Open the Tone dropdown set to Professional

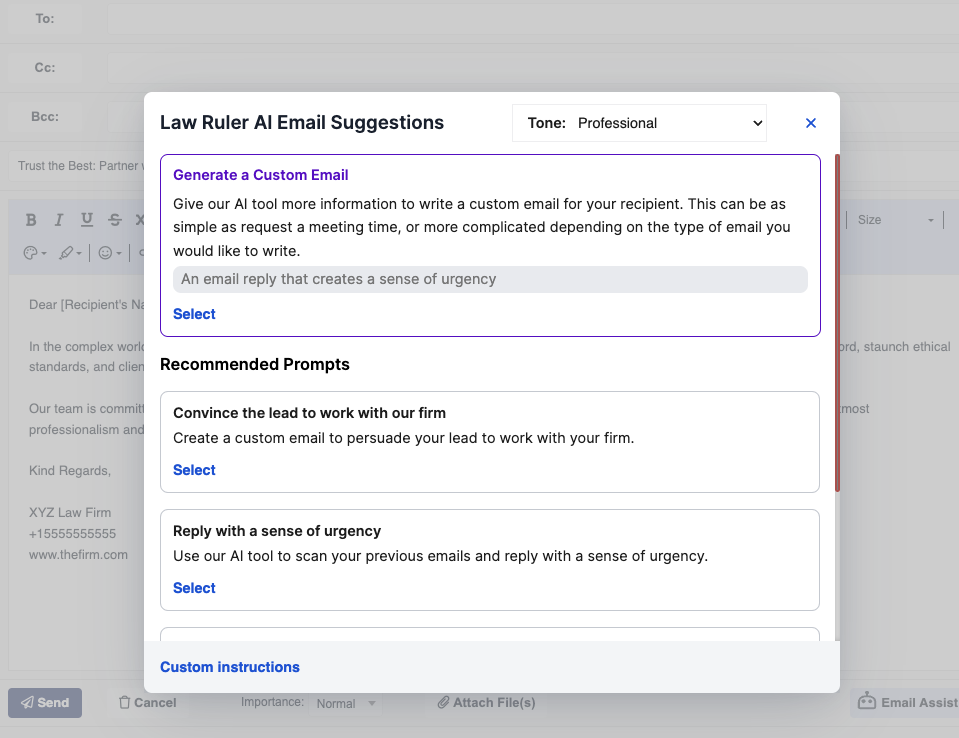(639, 123)
